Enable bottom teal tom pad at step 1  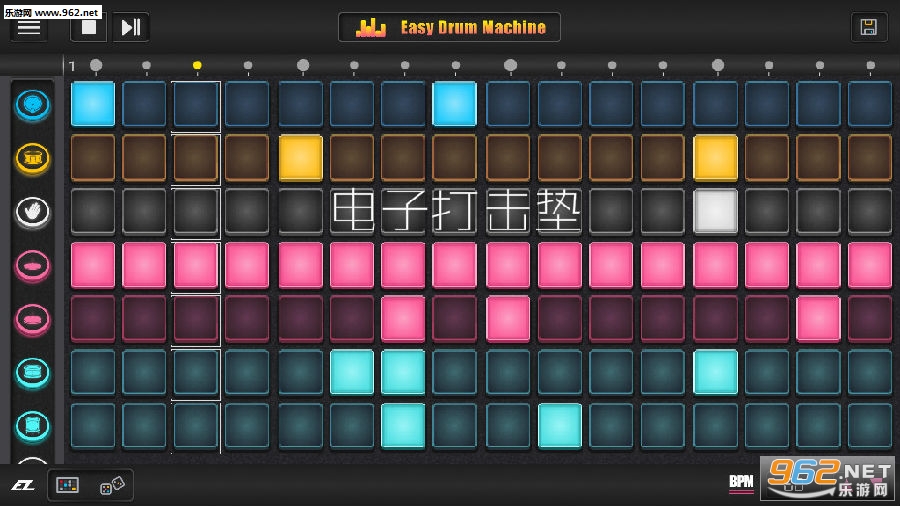(x=93, y=426)
